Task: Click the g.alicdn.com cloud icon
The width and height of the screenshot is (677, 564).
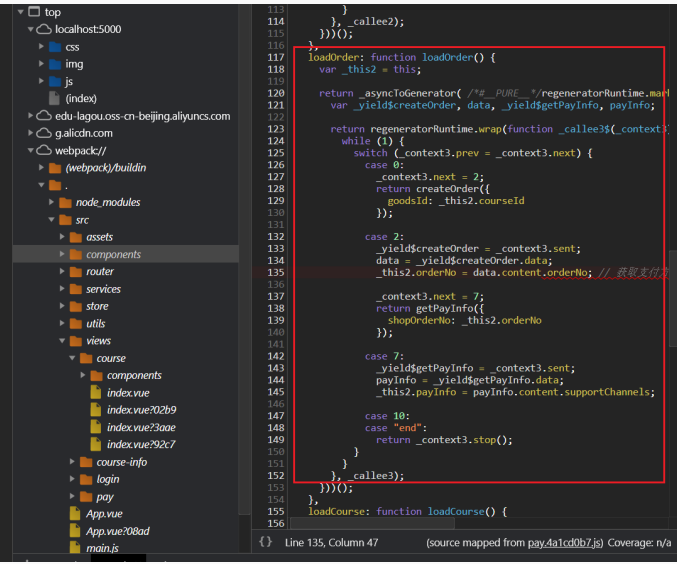Action: pos(44,133)
